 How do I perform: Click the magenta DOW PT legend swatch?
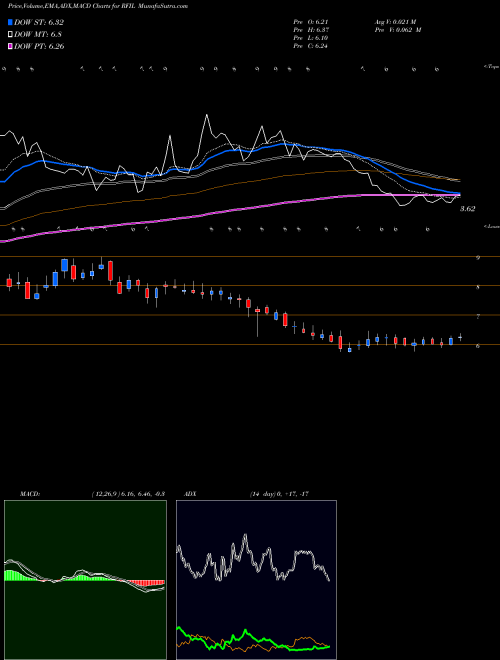coord(11,46)
